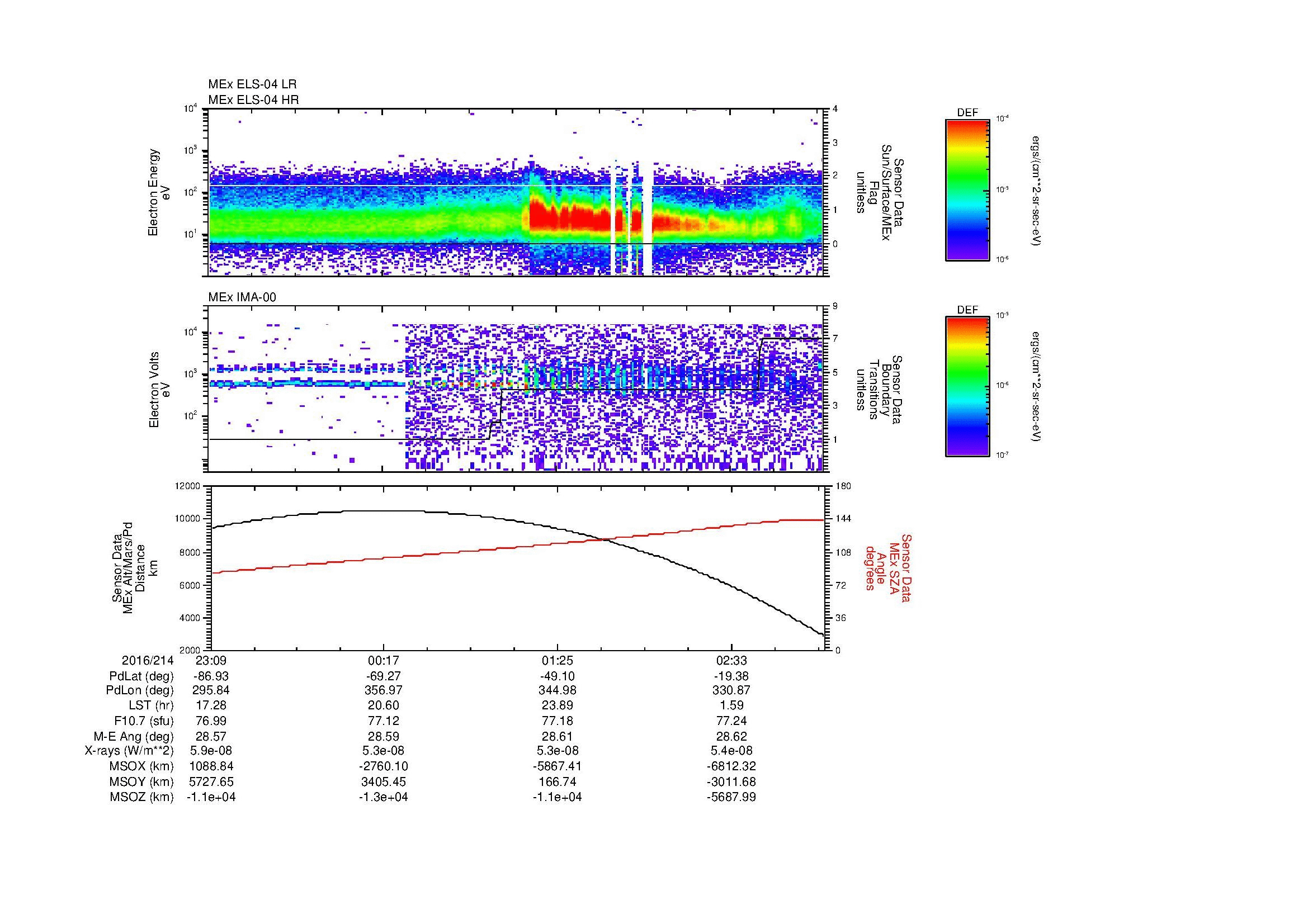Image resolution: width=1308 pixels, height=924 pixels.
Task: Click the MSOY value '5727.65'
Action: tap(211, 781)
